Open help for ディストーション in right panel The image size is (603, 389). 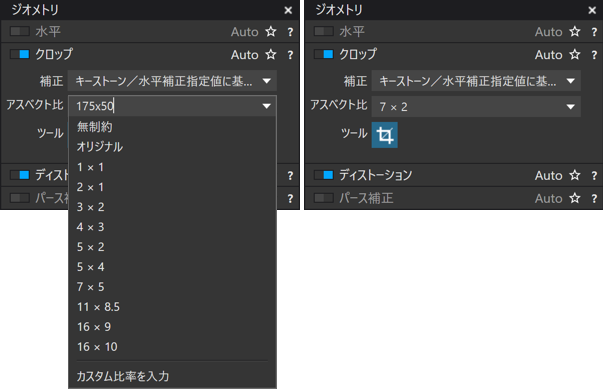coord(594,176)
